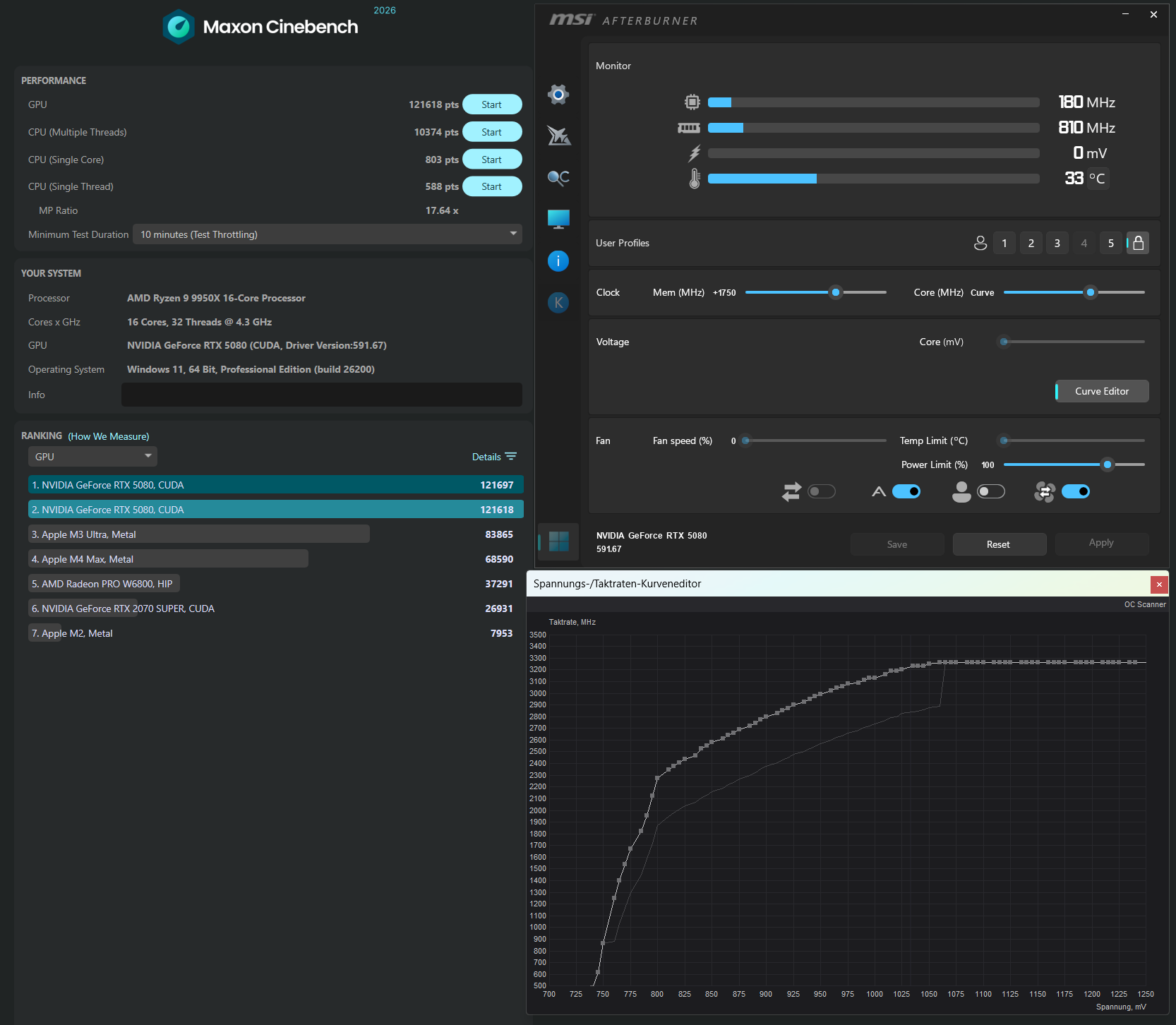1176x1025 pixels.
Task: Select user profile 3
Action: pos(1057,243)
